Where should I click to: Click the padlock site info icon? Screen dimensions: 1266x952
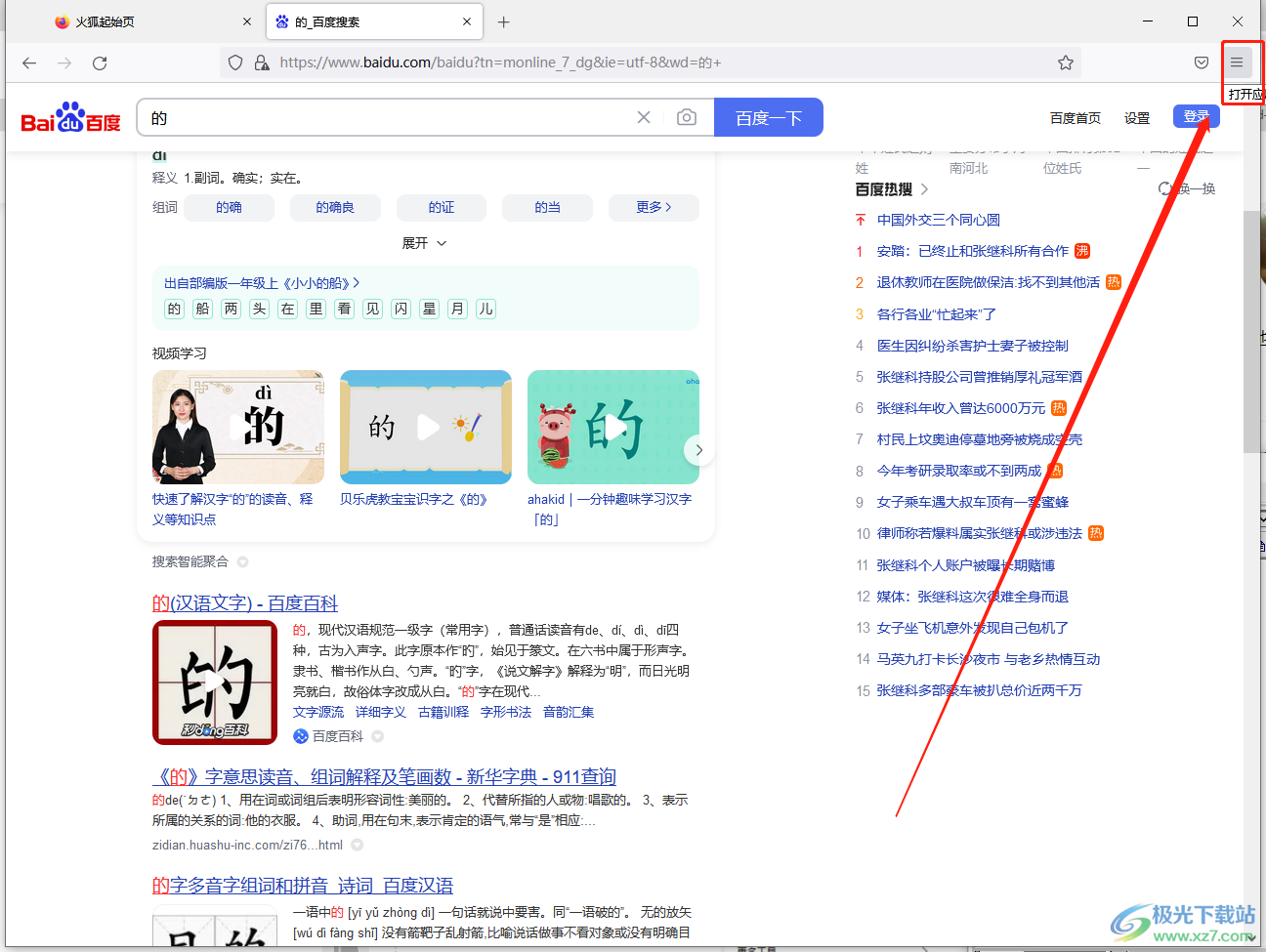point(262,62)
